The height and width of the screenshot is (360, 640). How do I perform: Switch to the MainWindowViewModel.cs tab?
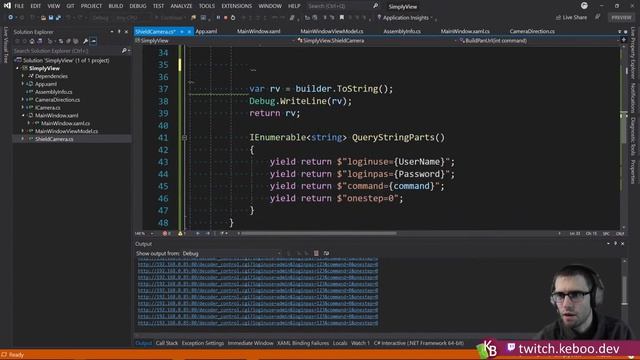(x=331, y=31)
